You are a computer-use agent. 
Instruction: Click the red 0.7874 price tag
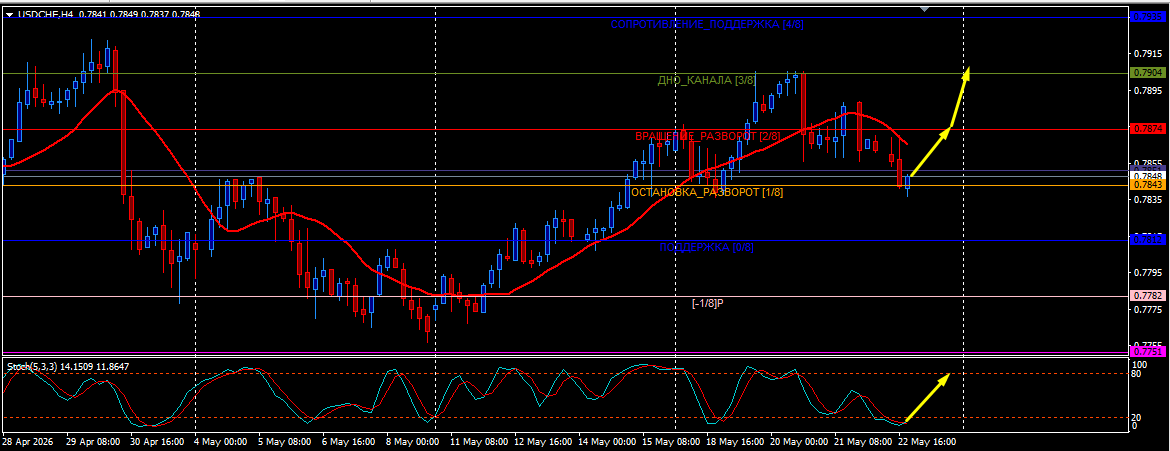click(x=1148, y=128)
